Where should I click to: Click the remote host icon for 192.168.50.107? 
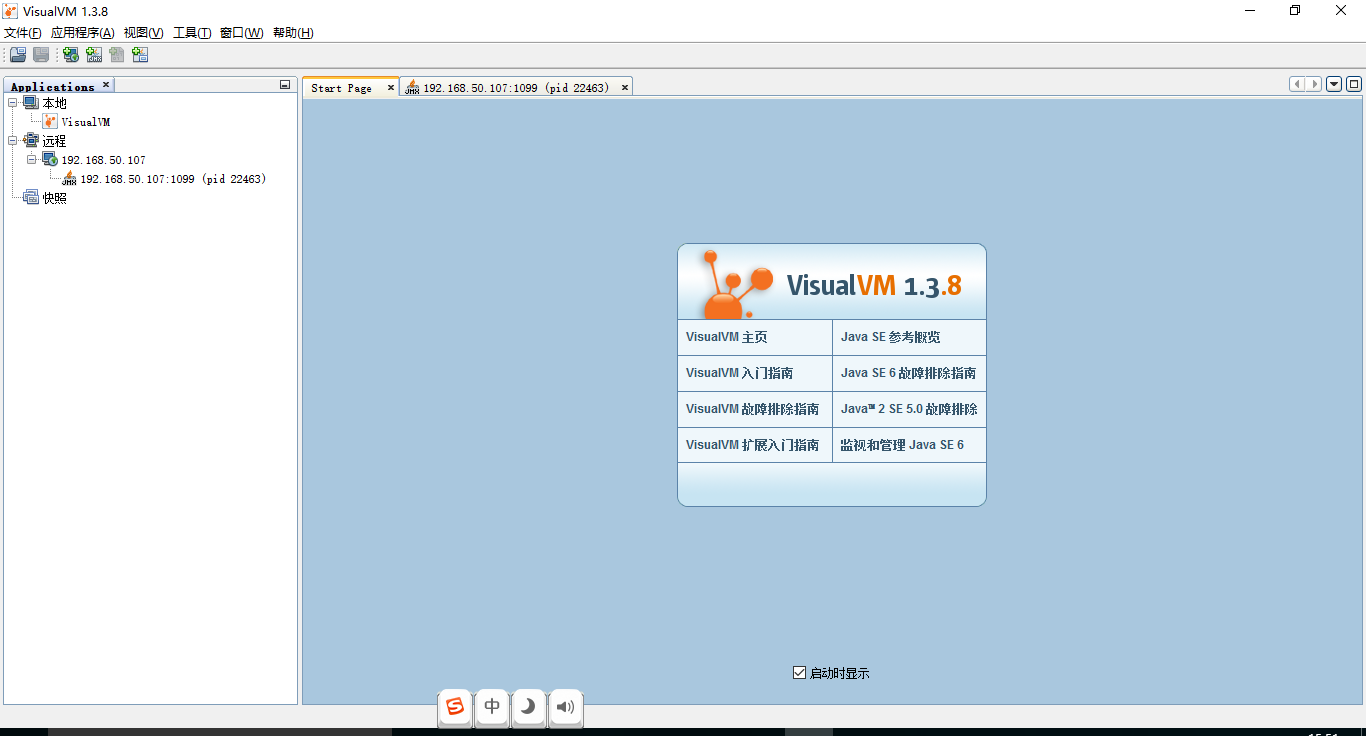[x=50, y=159]
